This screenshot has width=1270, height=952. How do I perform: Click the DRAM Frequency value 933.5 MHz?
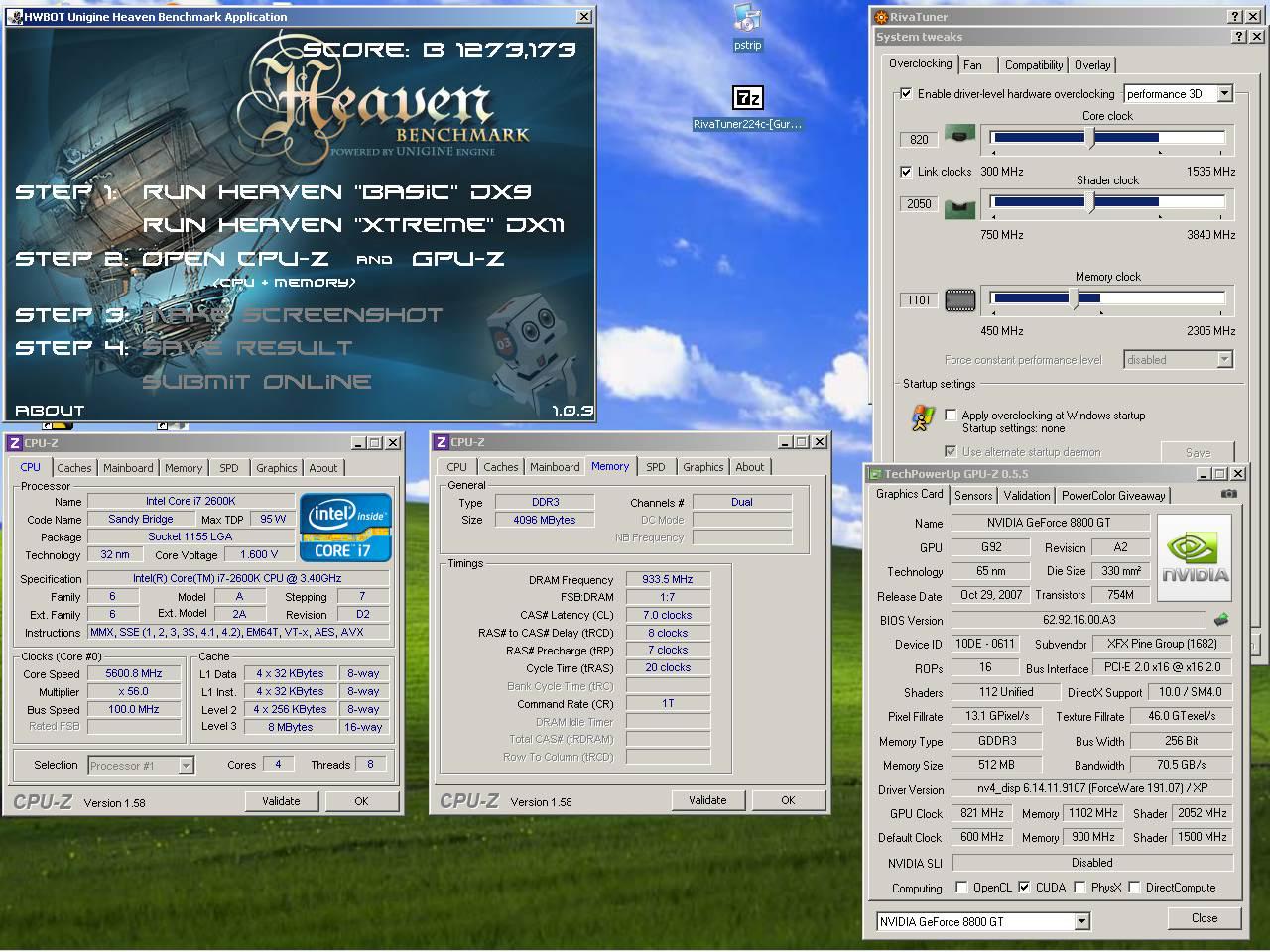(668, 579)
